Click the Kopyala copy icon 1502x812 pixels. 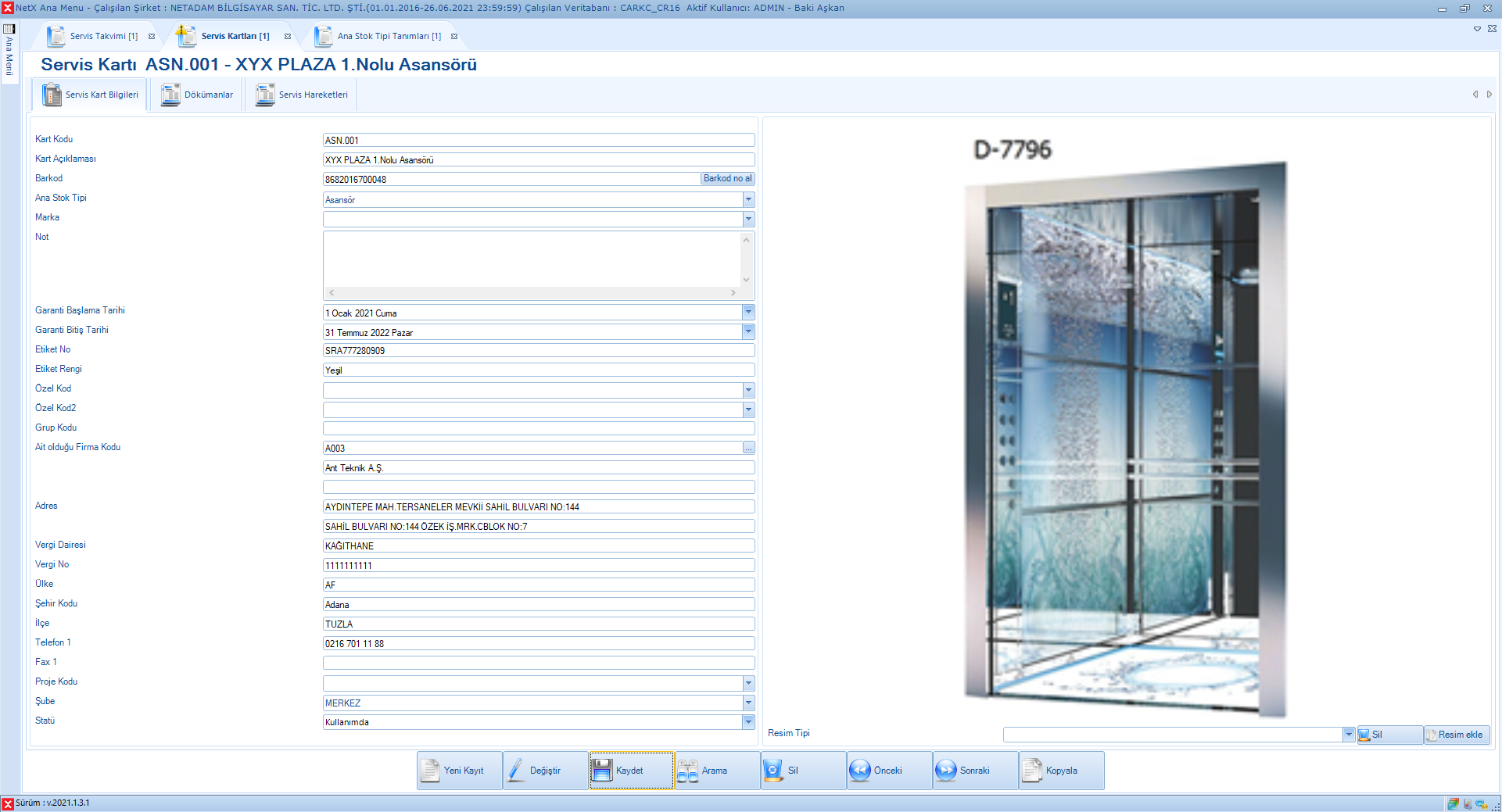(x=1032, y=771)
